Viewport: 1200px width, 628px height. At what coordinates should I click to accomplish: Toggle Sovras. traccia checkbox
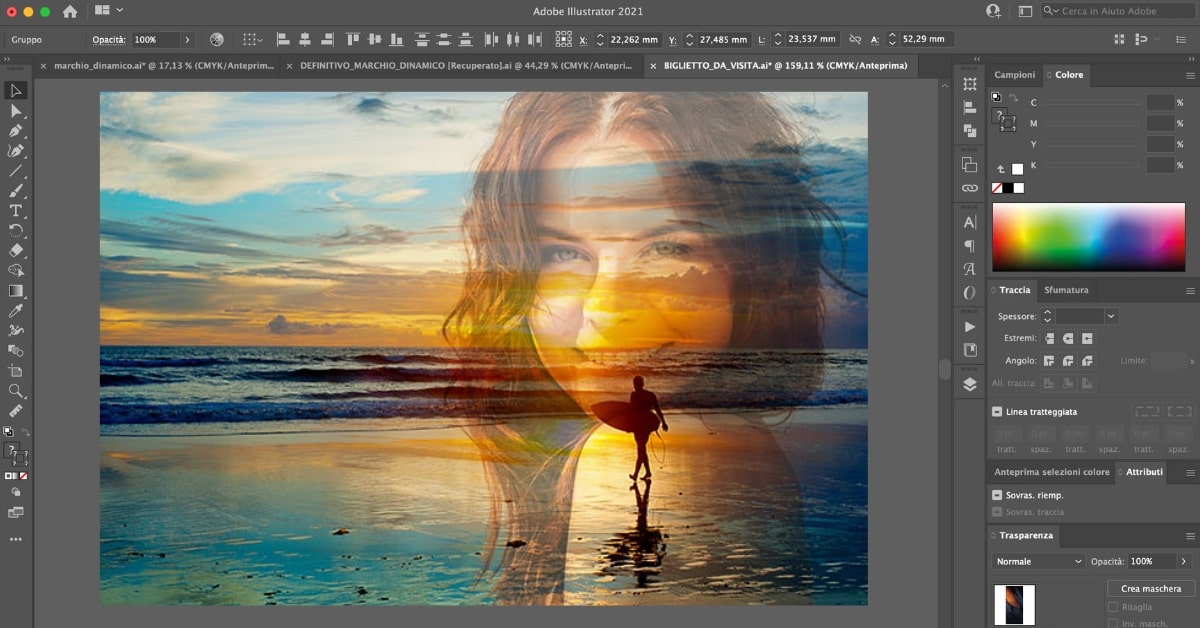pyautogui.click(x=997, y=511)
